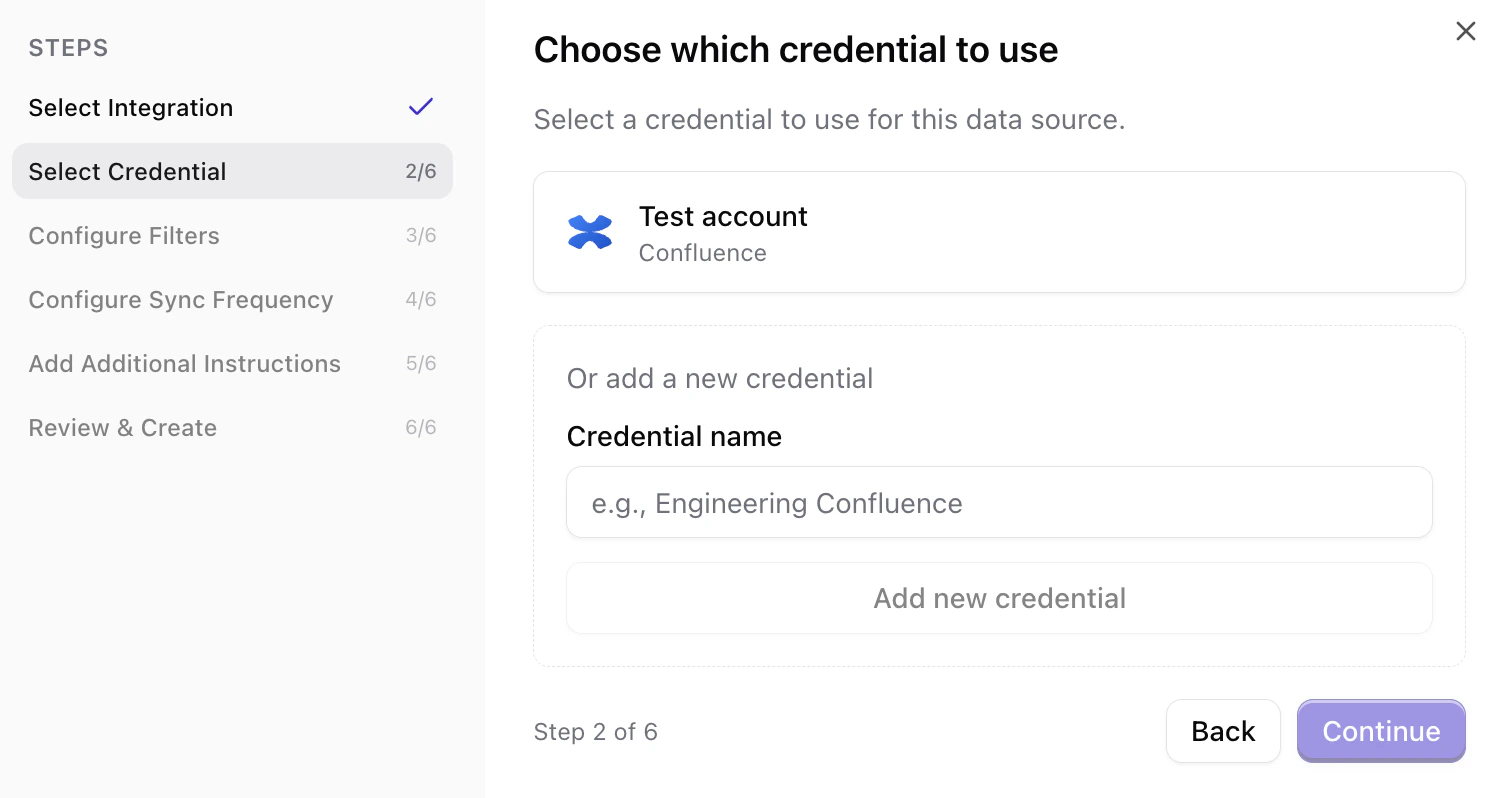Click the Test account card title
The image size is (1500, 798).
click(x=722, y=216)
